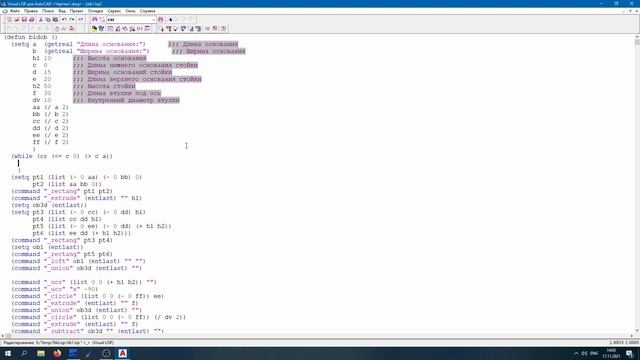Open File Explorer from taskbar

pyautogui.click(x=41, y=353)
